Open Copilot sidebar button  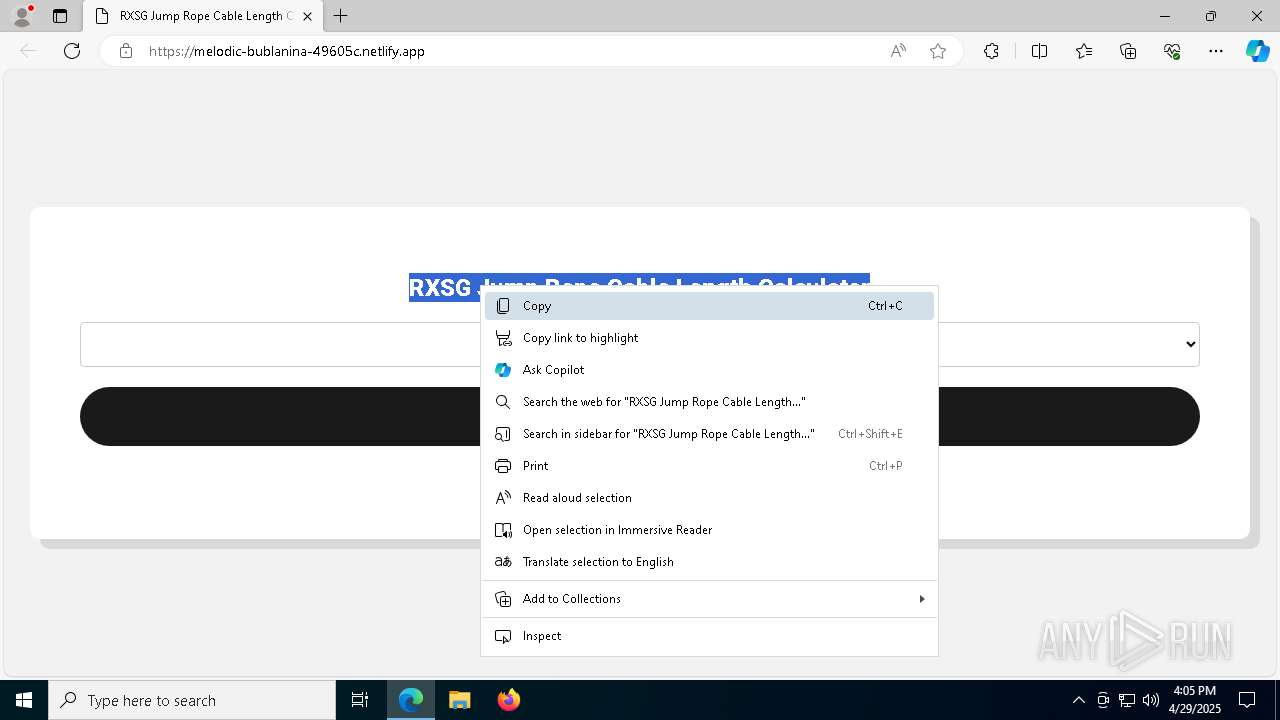tap(1257, 51)
